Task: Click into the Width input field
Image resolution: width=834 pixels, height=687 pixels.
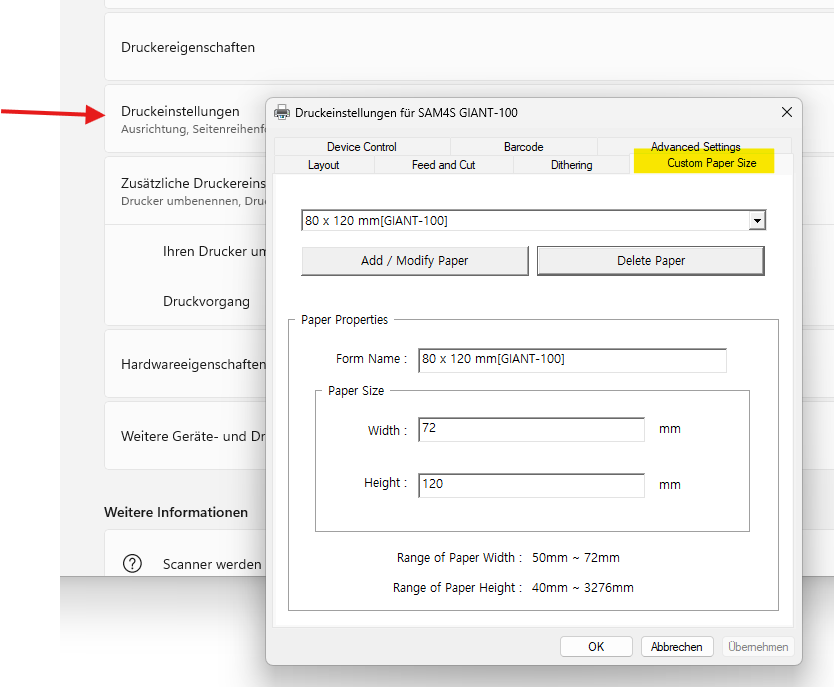Action: 531,429
